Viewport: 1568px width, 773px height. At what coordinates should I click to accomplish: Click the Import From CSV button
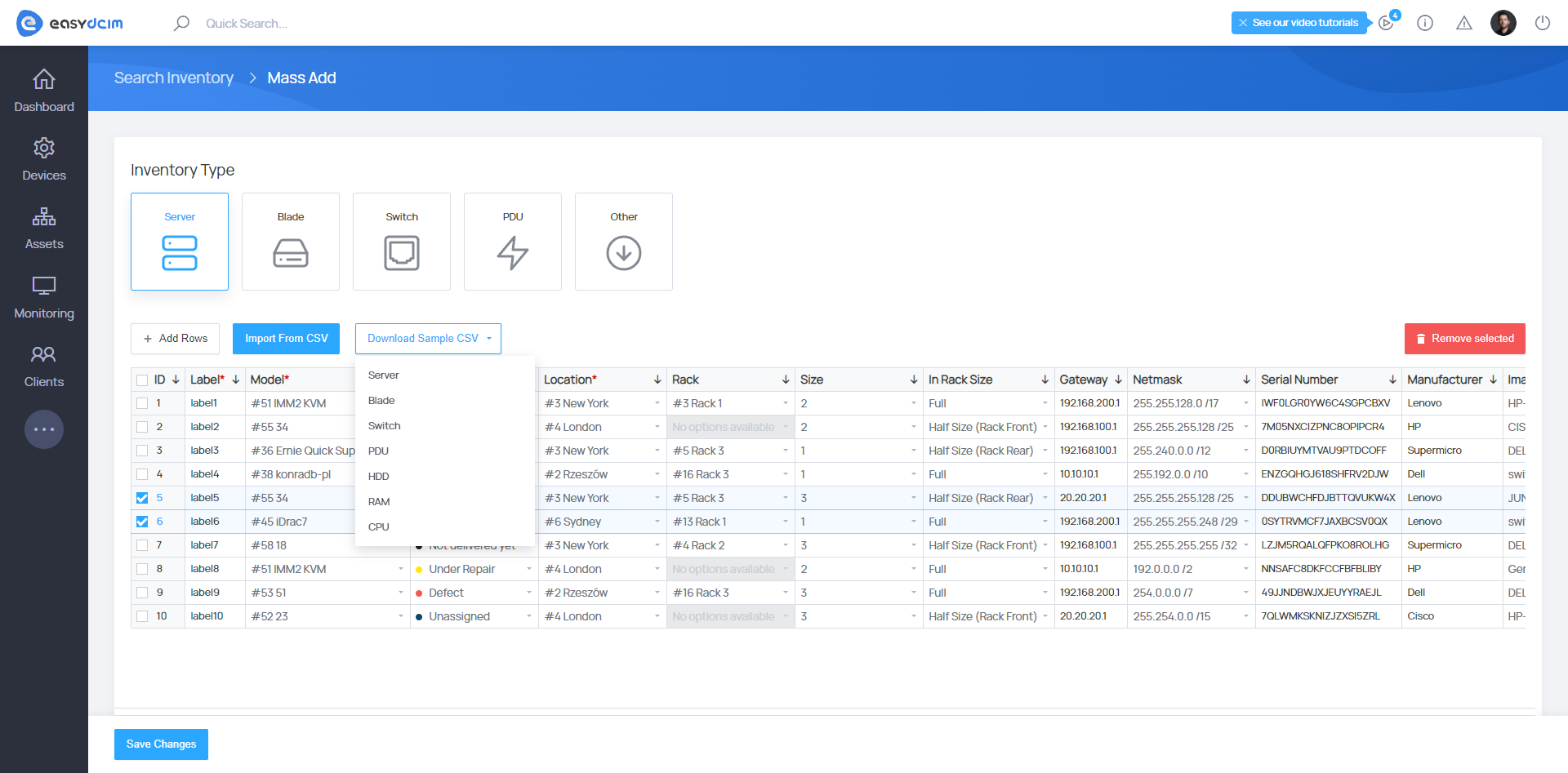tap(286, 339)
